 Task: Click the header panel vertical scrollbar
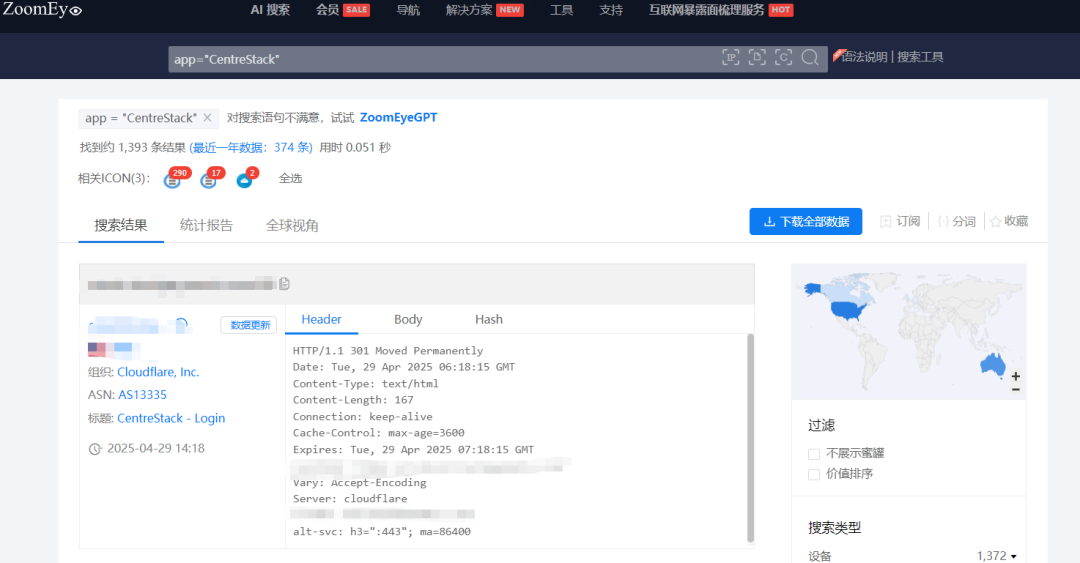click(750, 439)
